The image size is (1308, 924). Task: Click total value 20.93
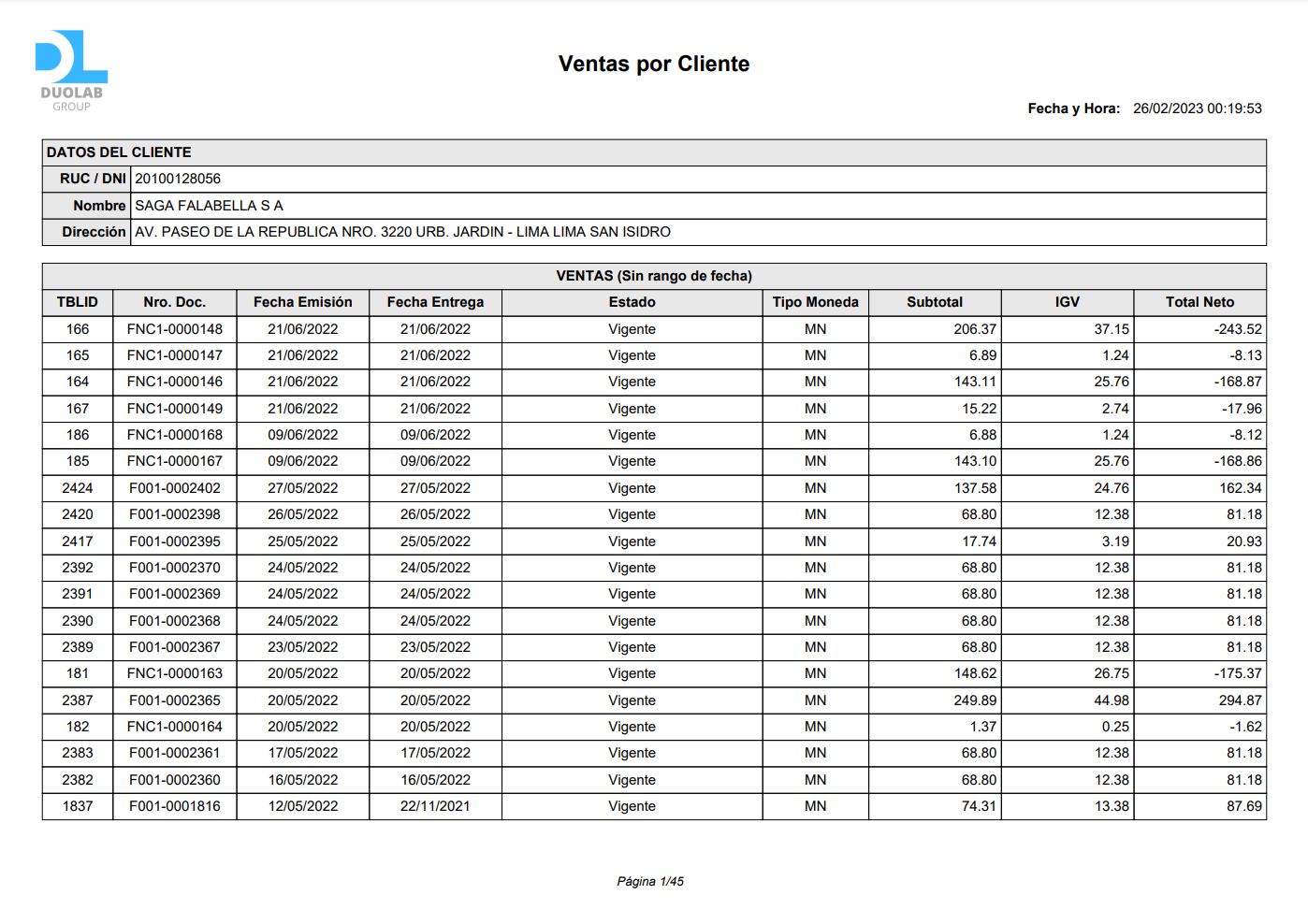pos(1244,541)
